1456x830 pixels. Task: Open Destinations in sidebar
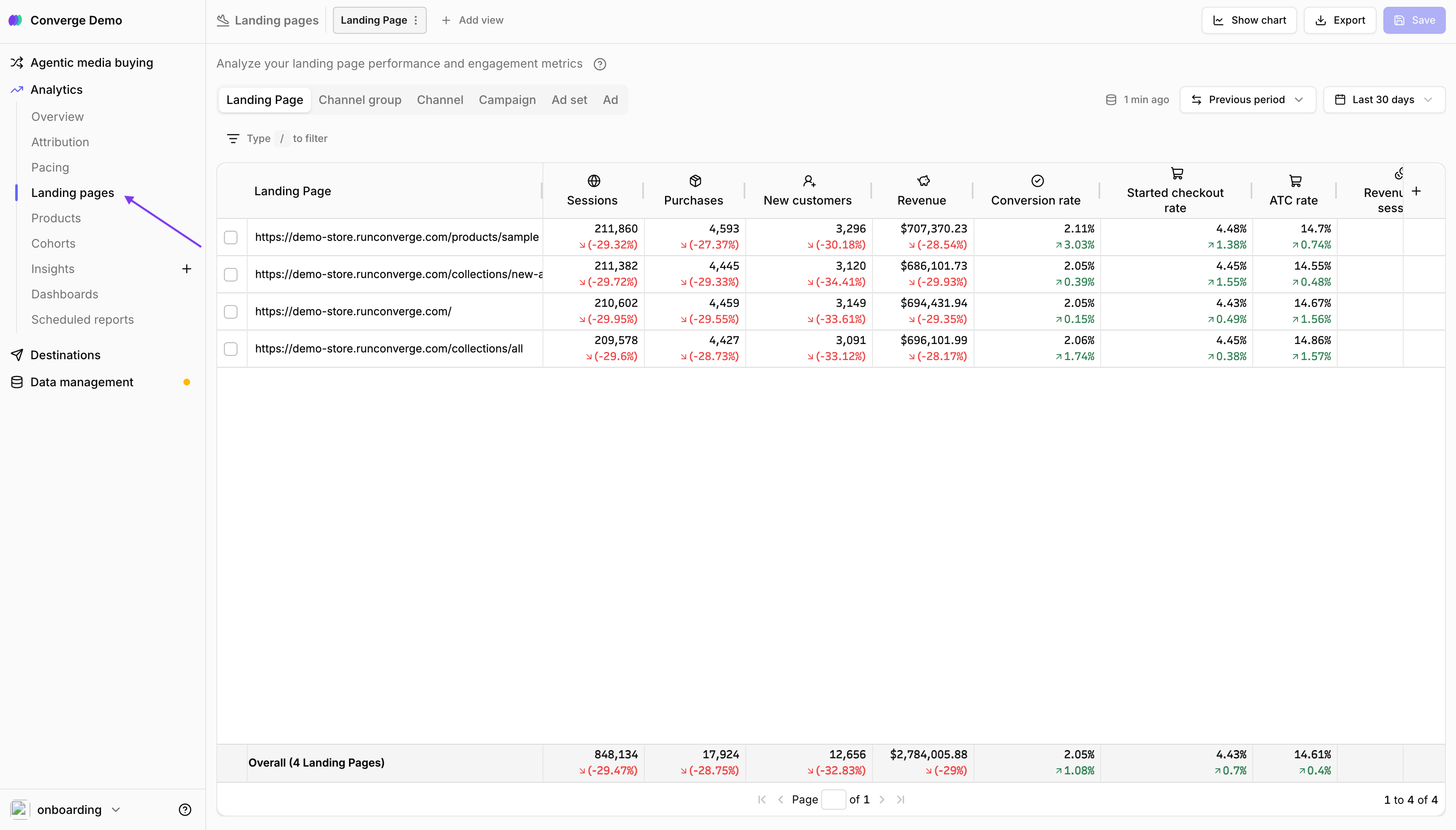coord(65,355)
